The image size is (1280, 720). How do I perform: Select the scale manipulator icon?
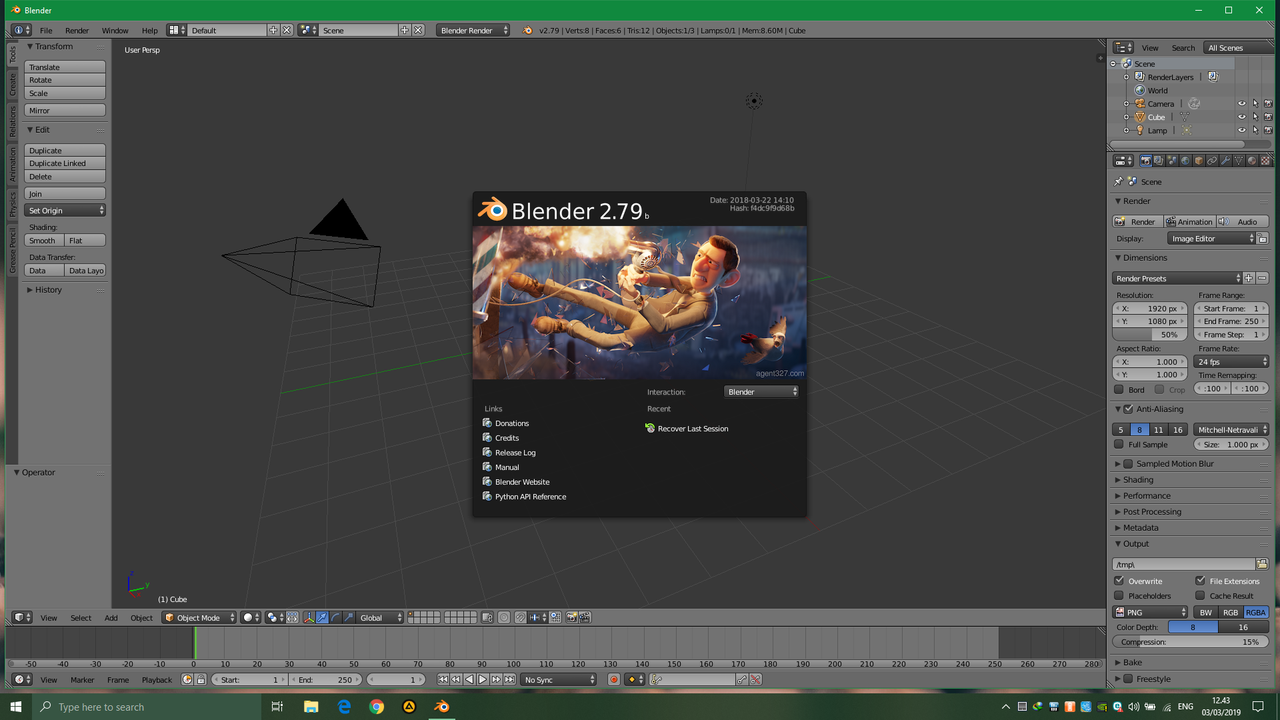click(x=348, y=618)
